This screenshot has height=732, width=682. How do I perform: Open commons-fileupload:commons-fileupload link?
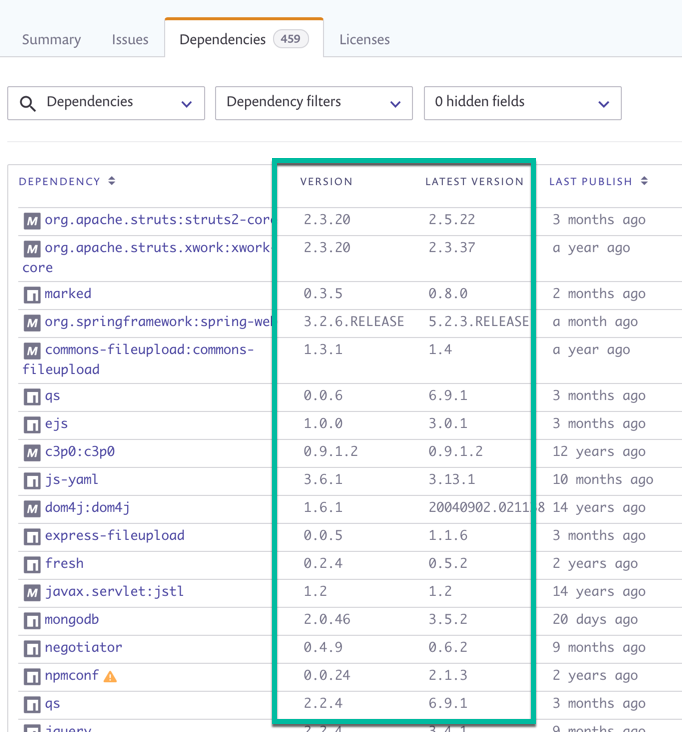coord(138,359)
